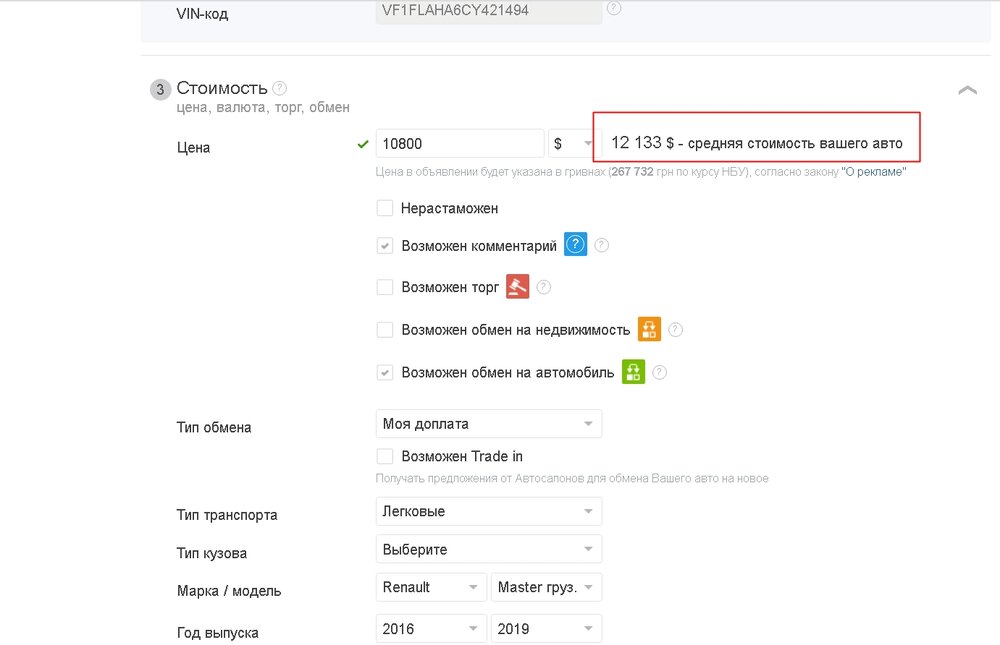Open help icon beside VIN-код field
The width and height of the screenshot is (1000, 645).
[614, 9]
